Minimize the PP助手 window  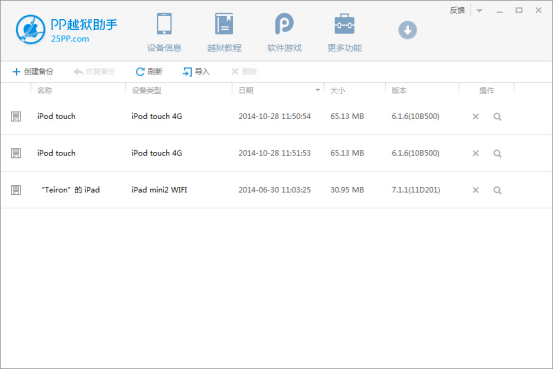(x=499, y=11)
